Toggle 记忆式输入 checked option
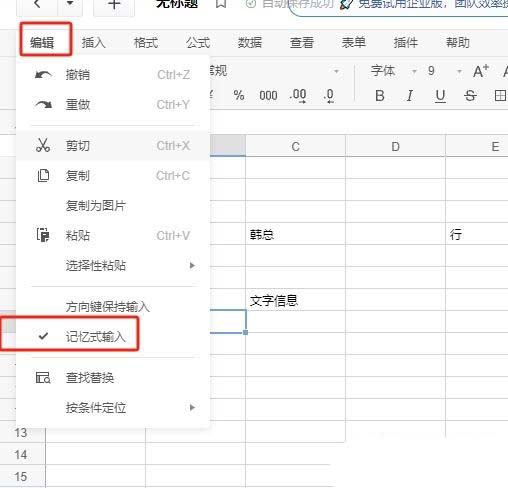Screen dimensions: 508x488 point(113,337)
